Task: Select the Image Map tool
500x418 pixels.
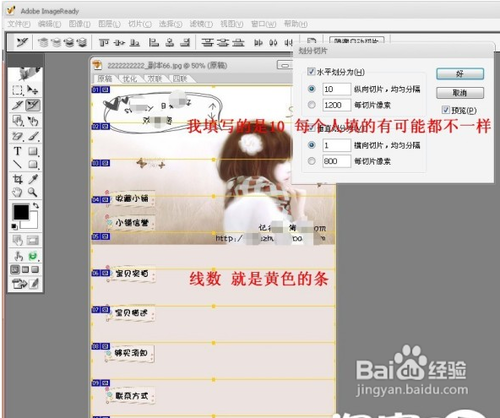Action: point(17,121)
